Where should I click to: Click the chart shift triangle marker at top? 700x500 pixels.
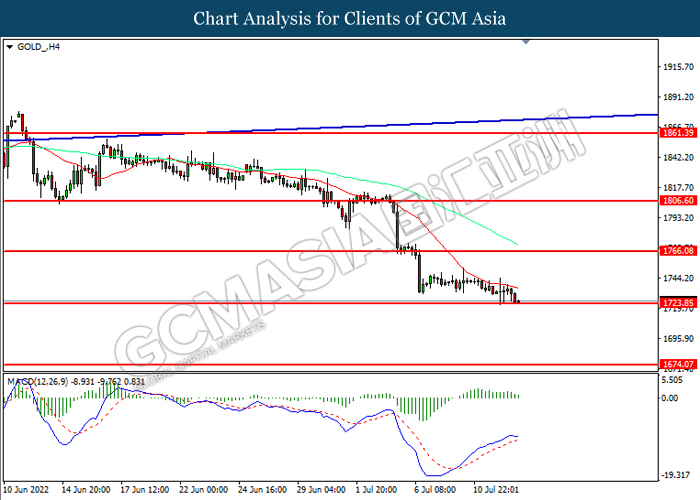click(x=526, y=42)
